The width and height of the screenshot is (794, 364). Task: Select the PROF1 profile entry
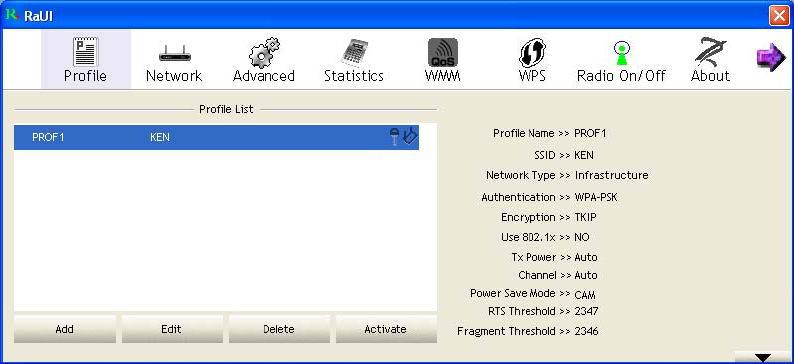pyautogui.click(x=216, y=137)
